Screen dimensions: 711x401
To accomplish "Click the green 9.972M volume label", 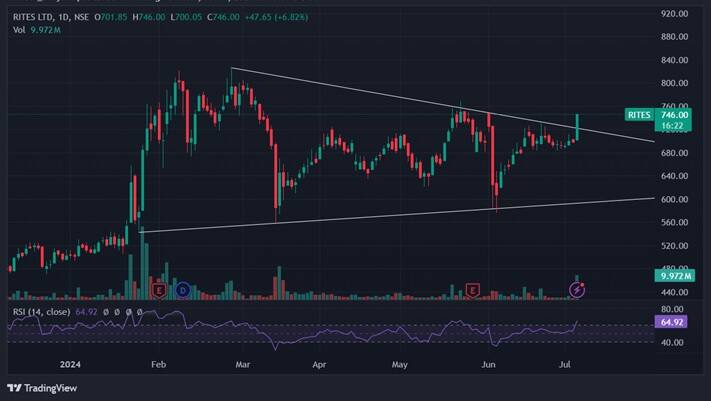I will 670,274.
